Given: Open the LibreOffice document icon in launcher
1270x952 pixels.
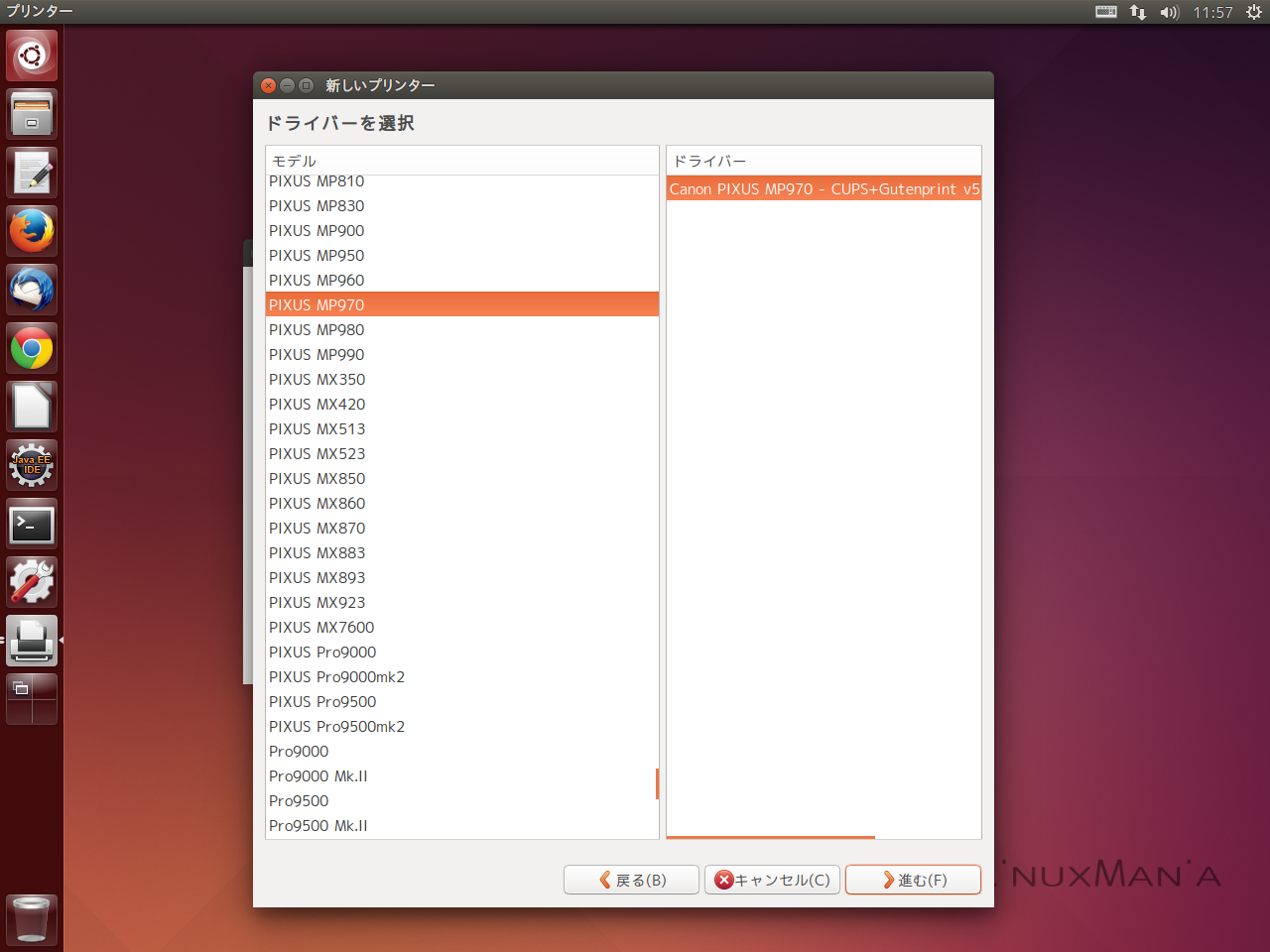Looking at the screenshot, I should 32,407.
